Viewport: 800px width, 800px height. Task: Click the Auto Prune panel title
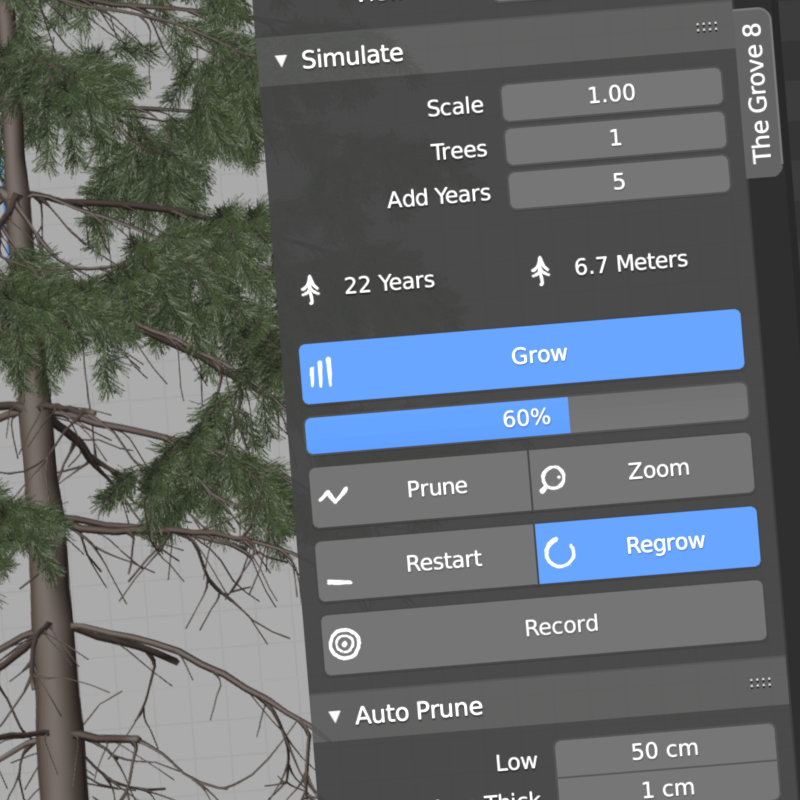pos(419,711)
